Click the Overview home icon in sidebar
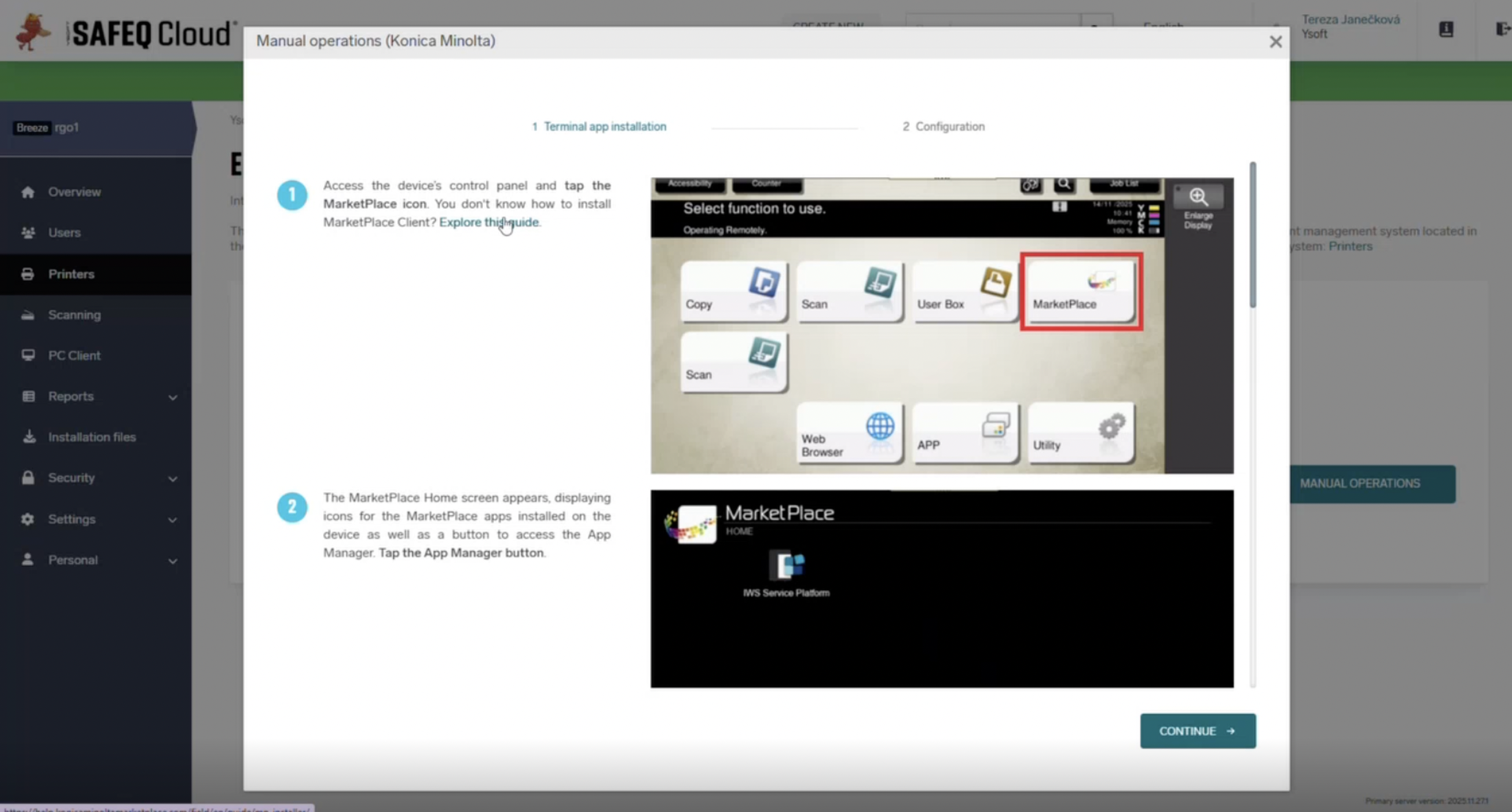The image size is (1512, 812). 27,192
